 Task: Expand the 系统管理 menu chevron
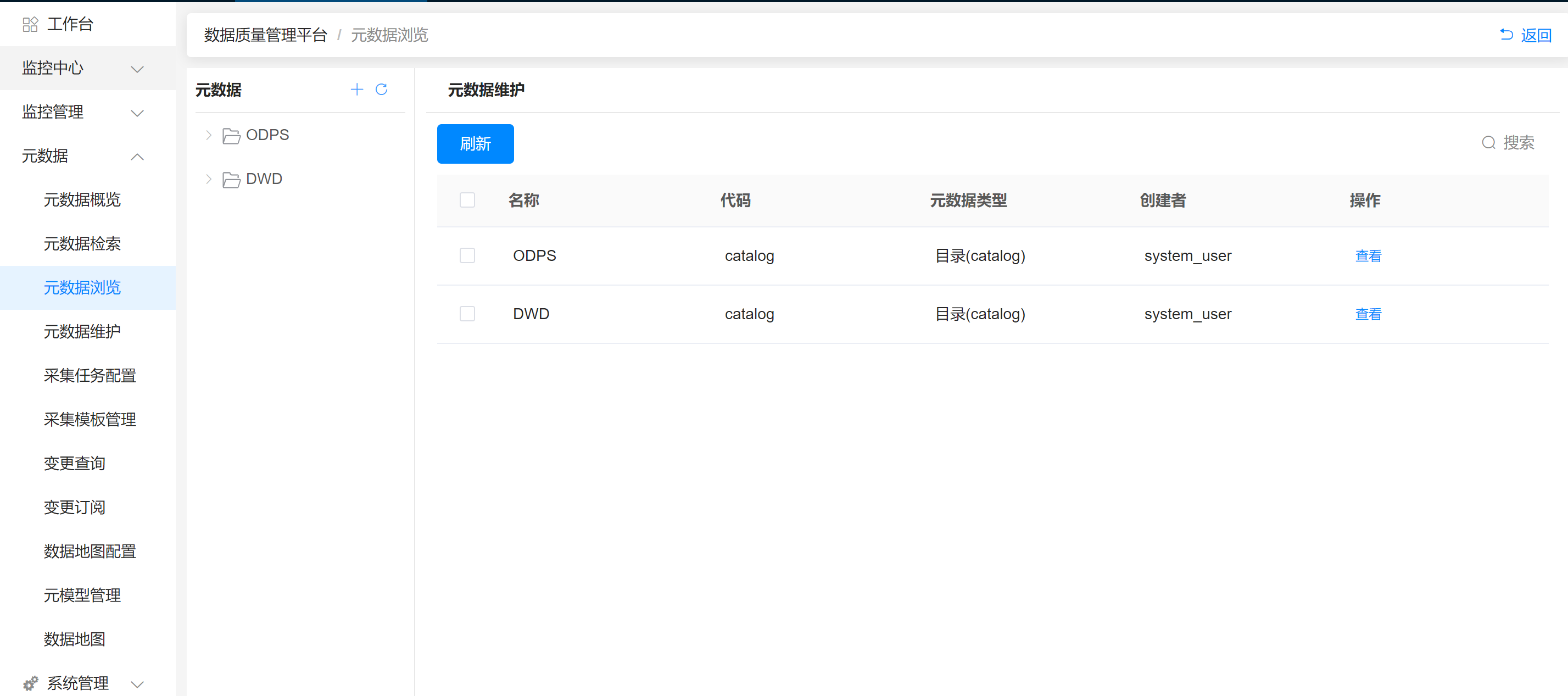click(137, 684)
